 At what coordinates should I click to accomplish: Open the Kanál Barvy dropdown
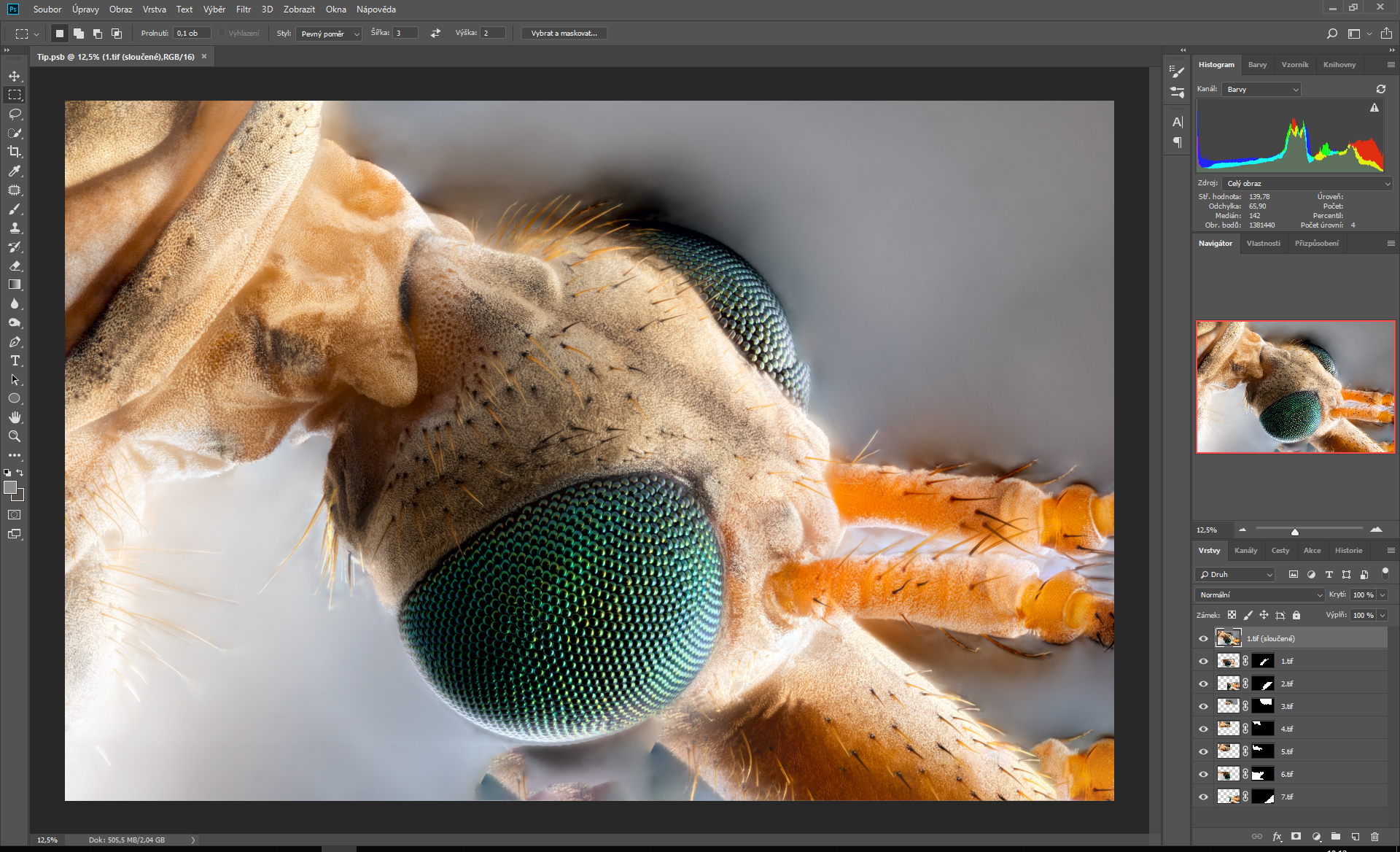coord(1261,89)
